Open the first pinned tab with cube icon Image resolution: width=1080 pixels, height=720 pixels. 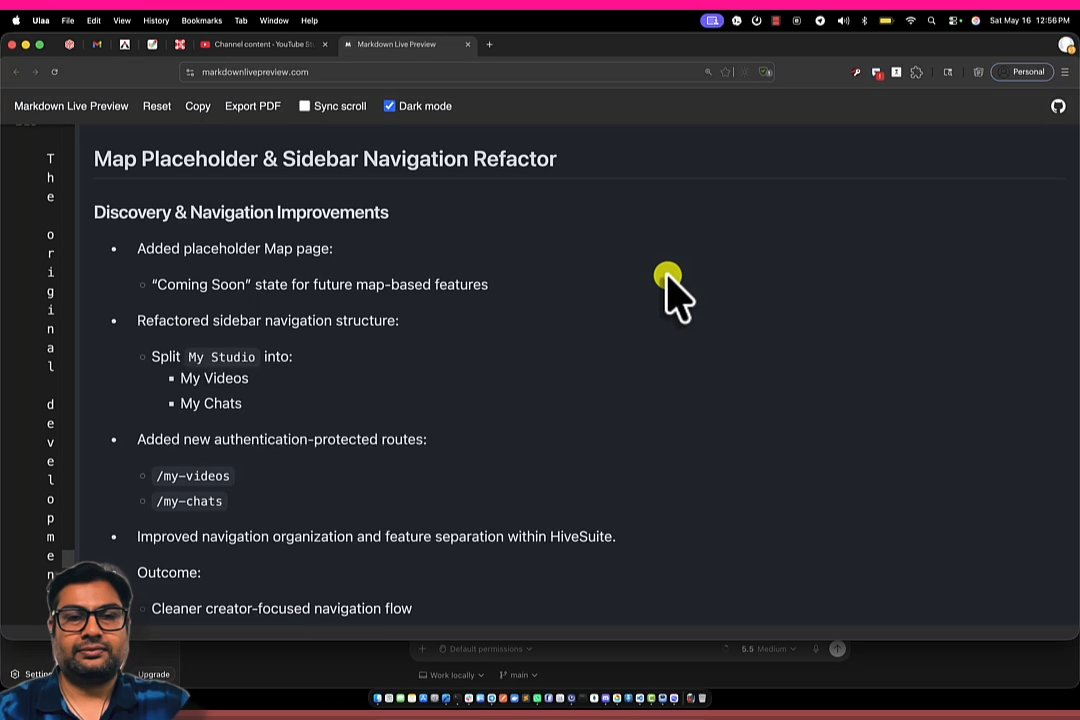tap(70, 44)
